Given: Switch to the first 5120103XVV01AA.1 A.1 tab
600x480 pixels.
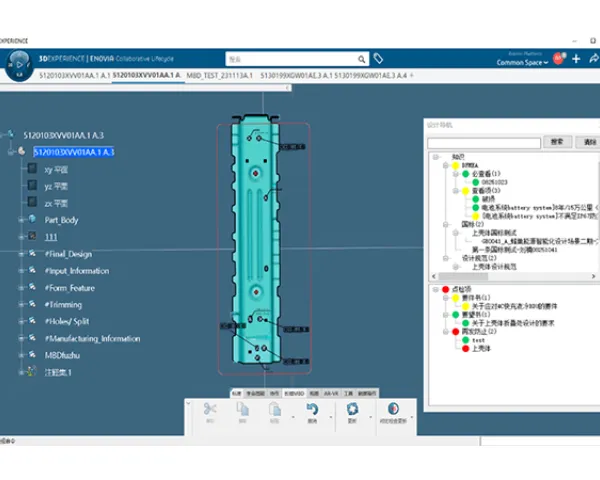Looking at the screenshot, I should (x=75, y=75).
